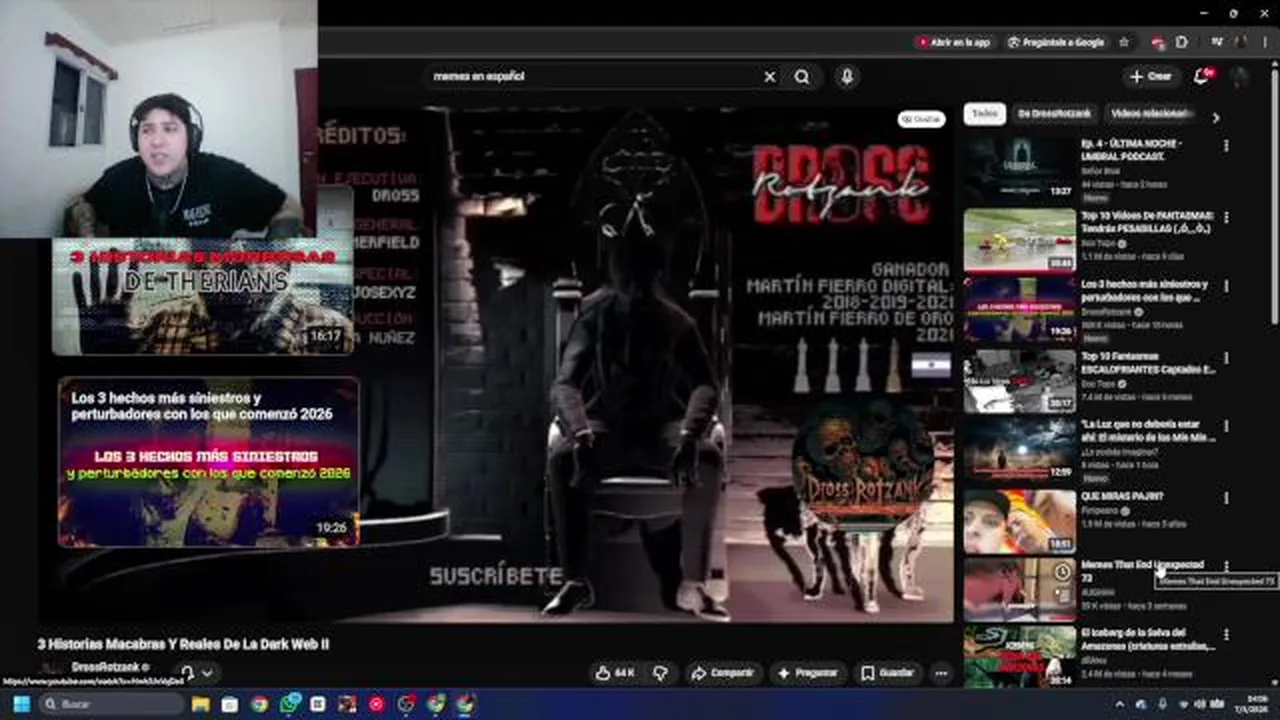Open 'Los 3 hechos más siniestros' end-screen card
The image size is (1280, 720).
(208, 462)
